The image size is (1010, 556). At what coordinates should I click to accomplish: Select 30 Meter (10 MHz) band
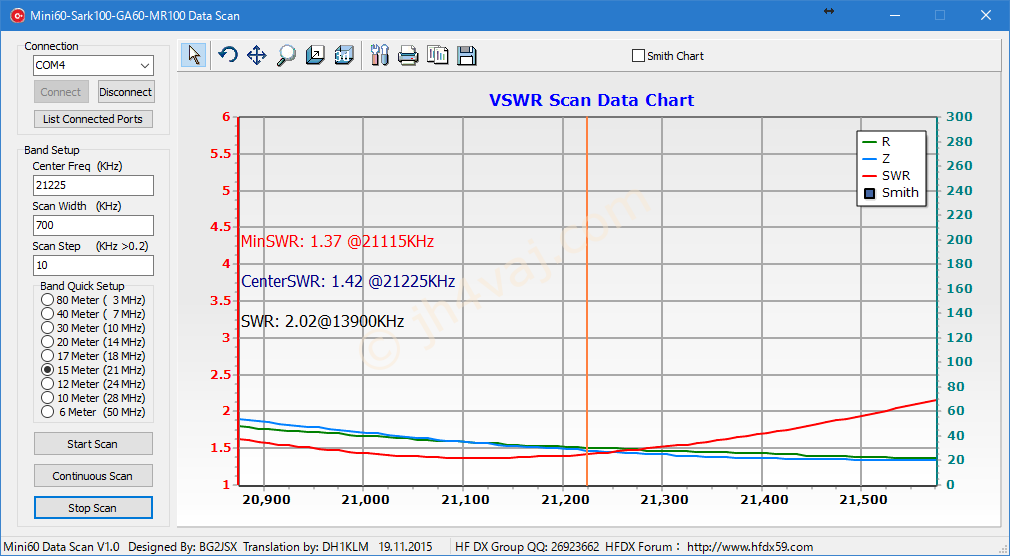click(x=93, y=328)
